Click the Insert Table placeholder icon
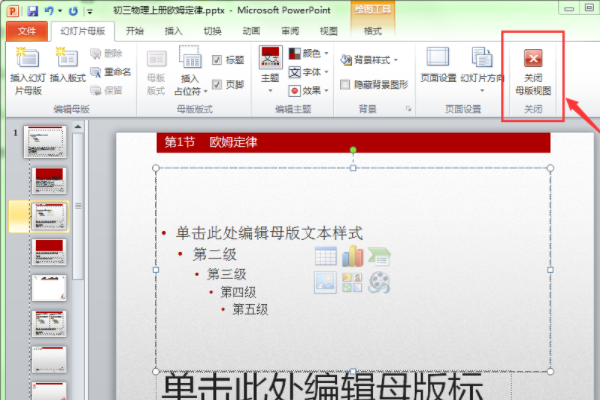The height and width of the screenshot is (400, 600). (326, 256)
